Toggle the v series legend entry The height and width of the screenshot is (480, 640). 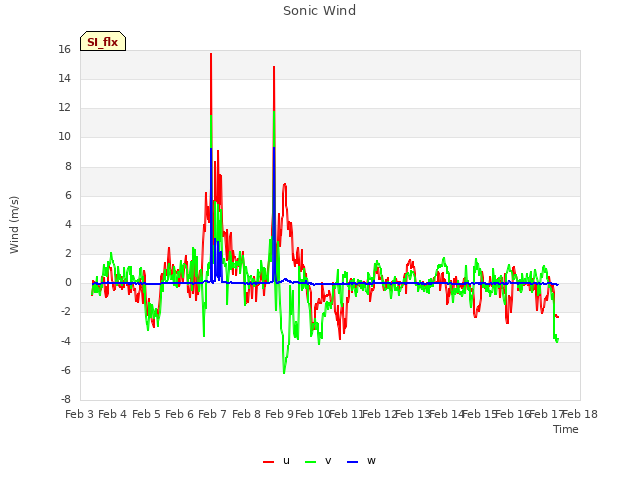(x=318, y=461)
